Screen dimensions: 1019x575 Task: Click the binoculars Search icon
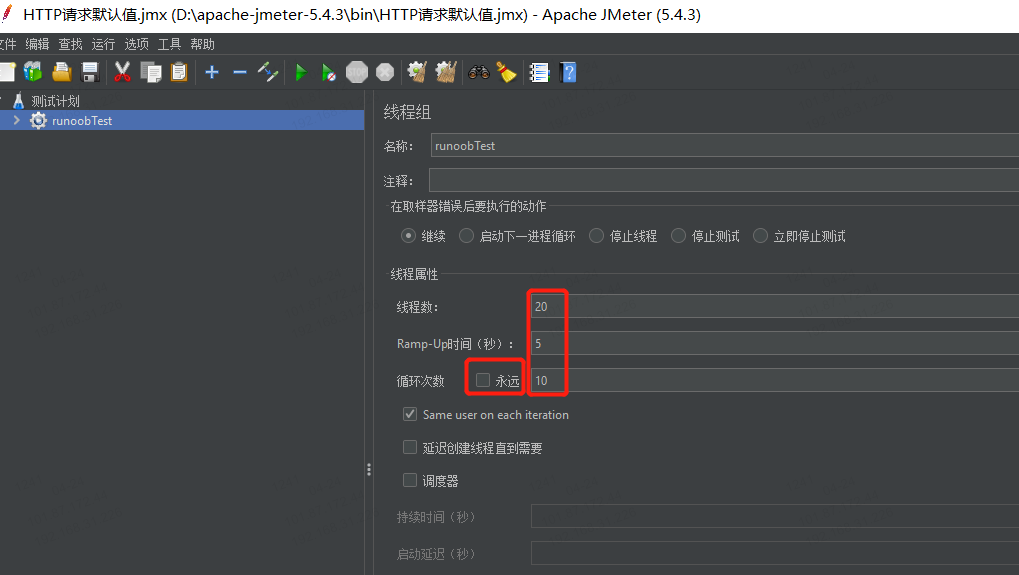point(479,72)
